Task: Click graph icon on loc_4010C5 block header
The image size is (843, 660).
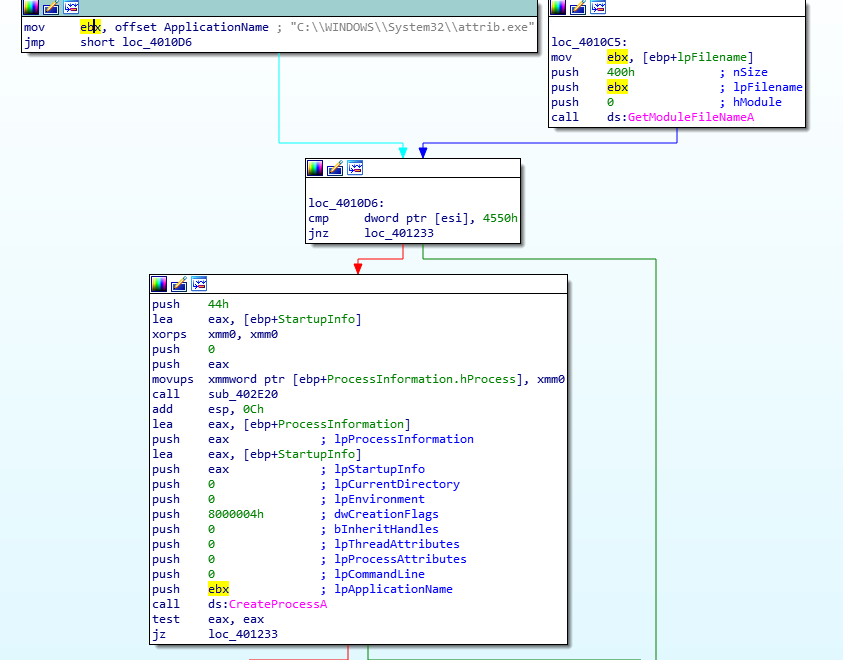Action: pos(598,7)
